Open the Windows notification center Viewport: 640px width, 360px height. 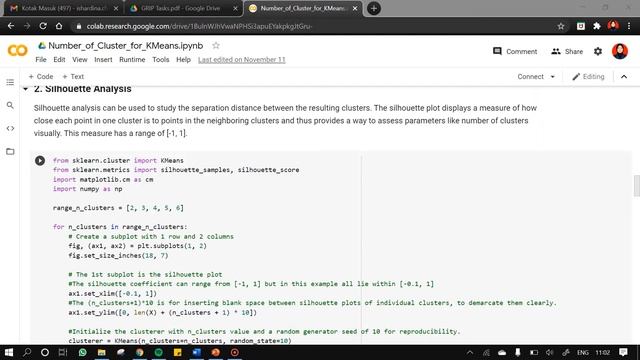coord(623,352)
